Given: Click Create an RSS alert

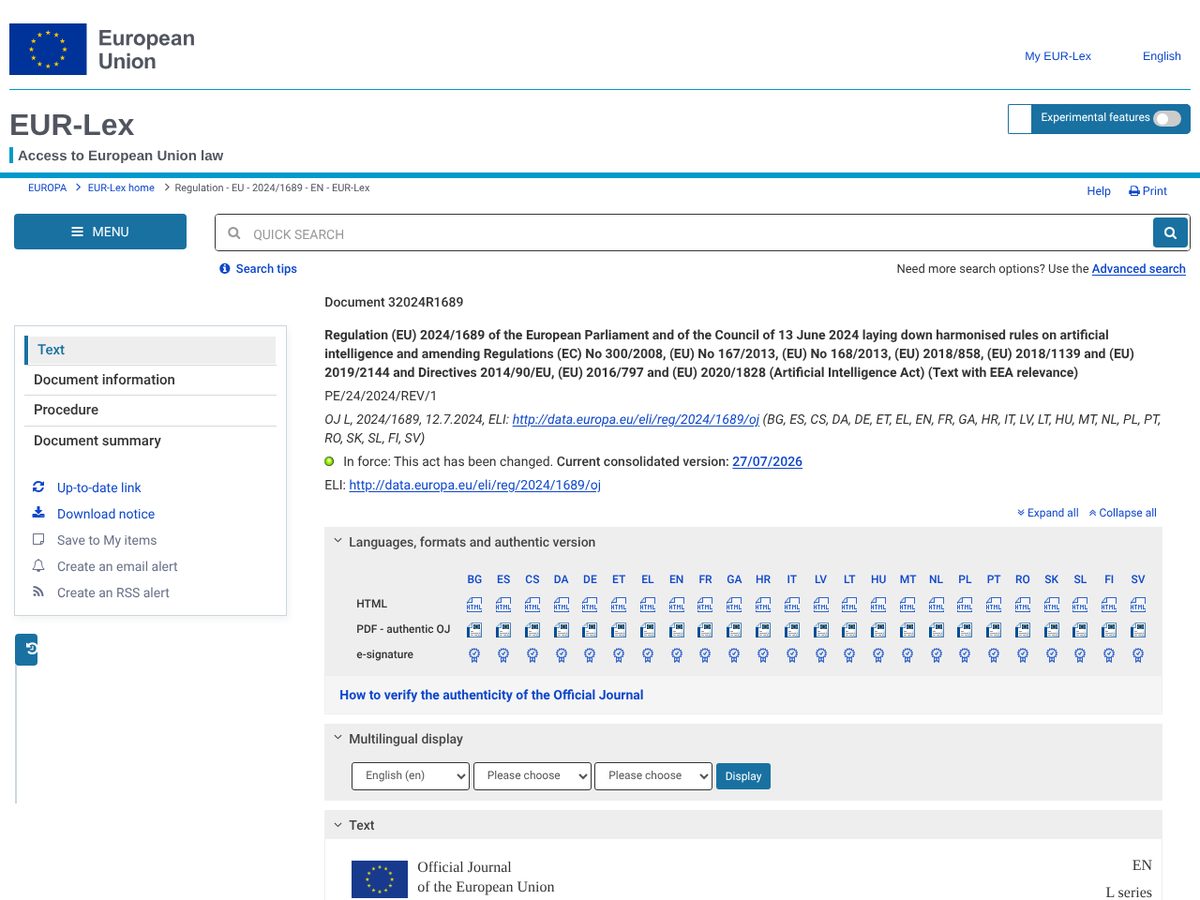Looking at the screenshot, I should pyautogui.click(x=113, y=593).
